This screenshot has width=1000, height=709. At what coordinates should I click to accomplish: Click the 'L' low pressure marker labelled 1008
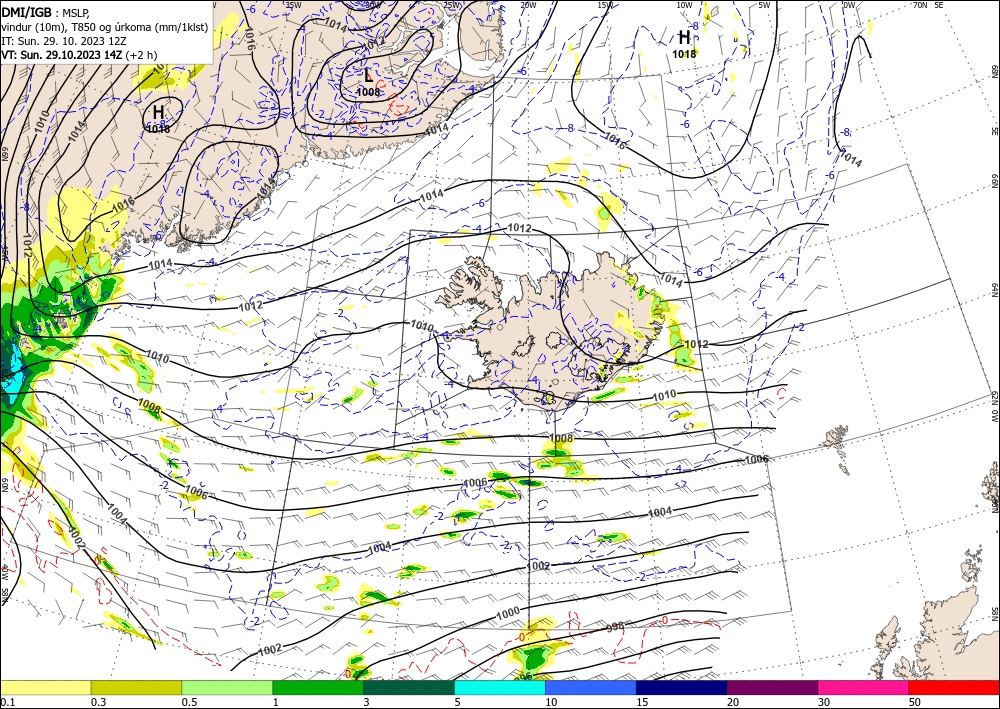369,76
